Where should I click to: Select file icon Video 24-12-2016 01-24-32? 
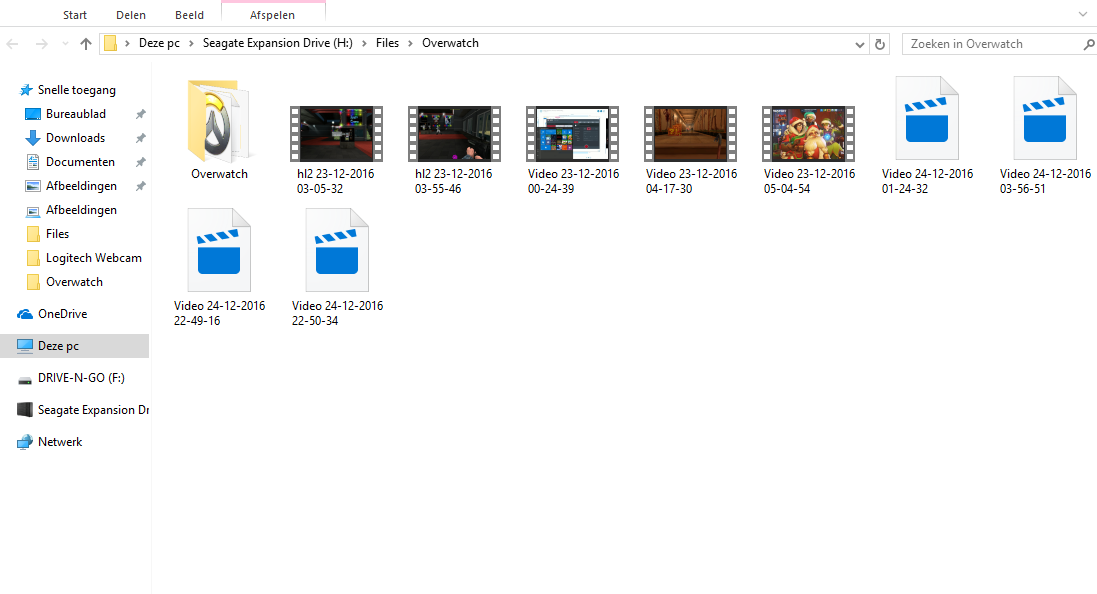click(x=927, y=118)
